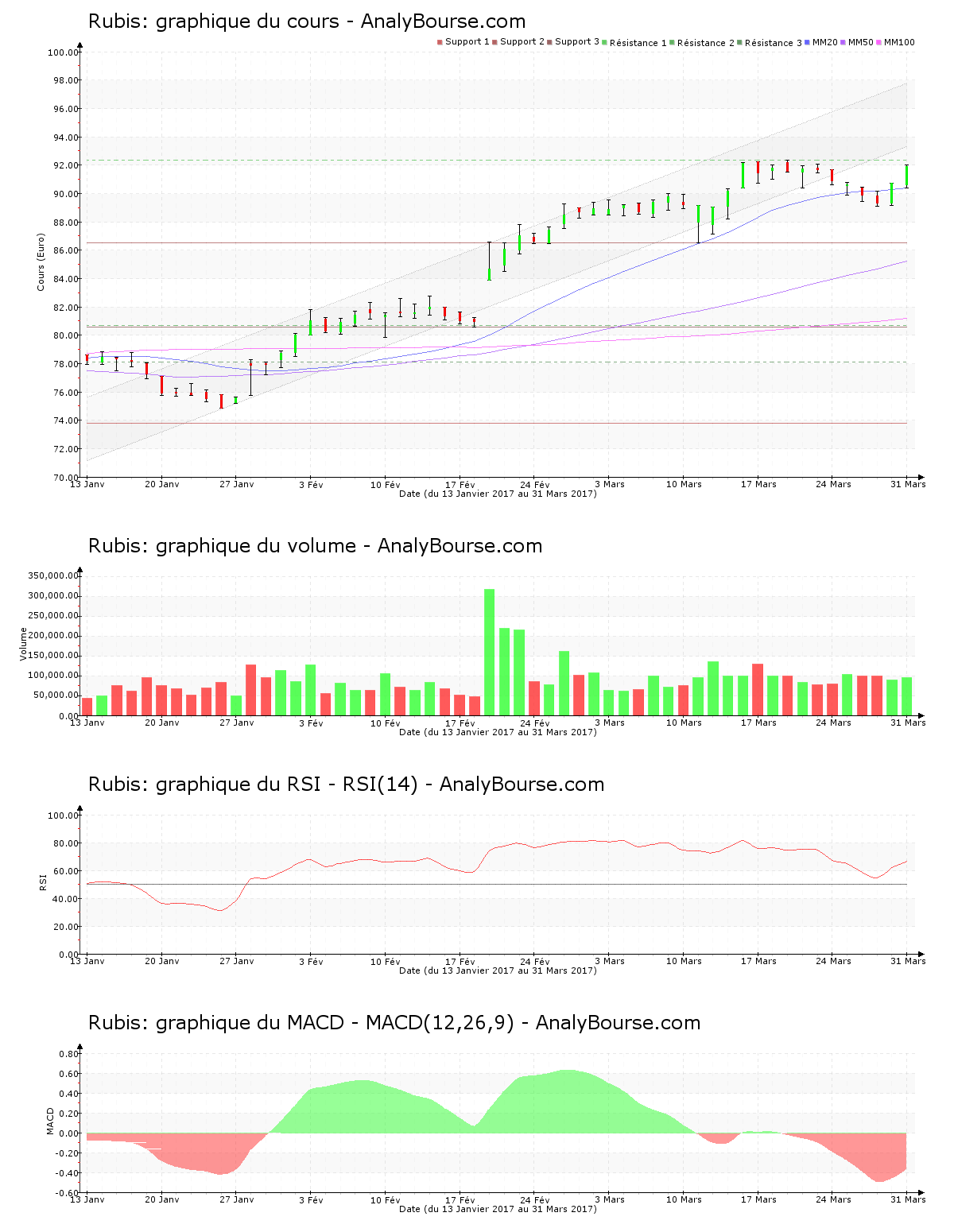Click the Support 1 legend color square

pyautogui.click(x=440, y=42)
